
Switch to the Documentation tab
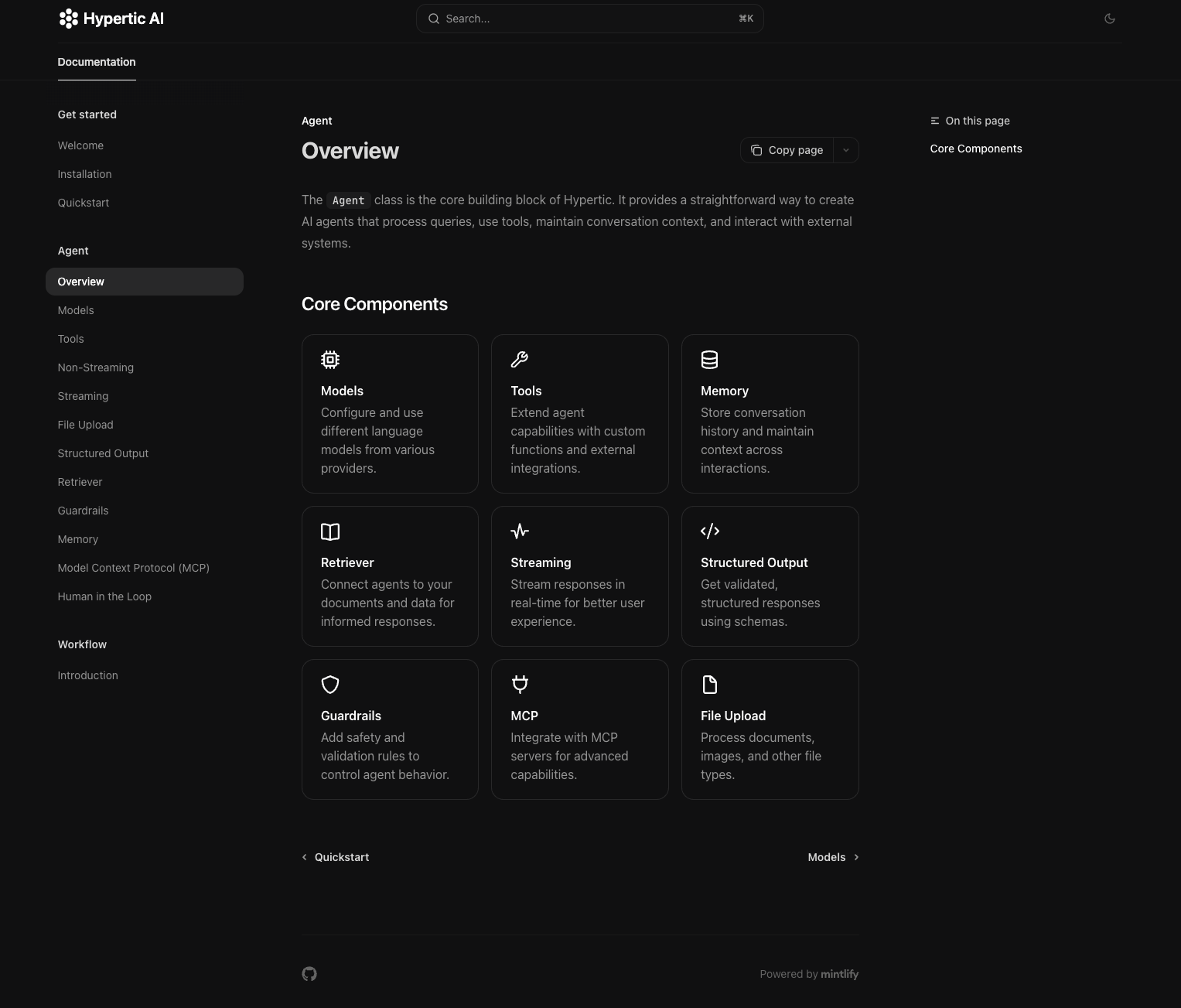pyautogui.click(x=96, y=62)
